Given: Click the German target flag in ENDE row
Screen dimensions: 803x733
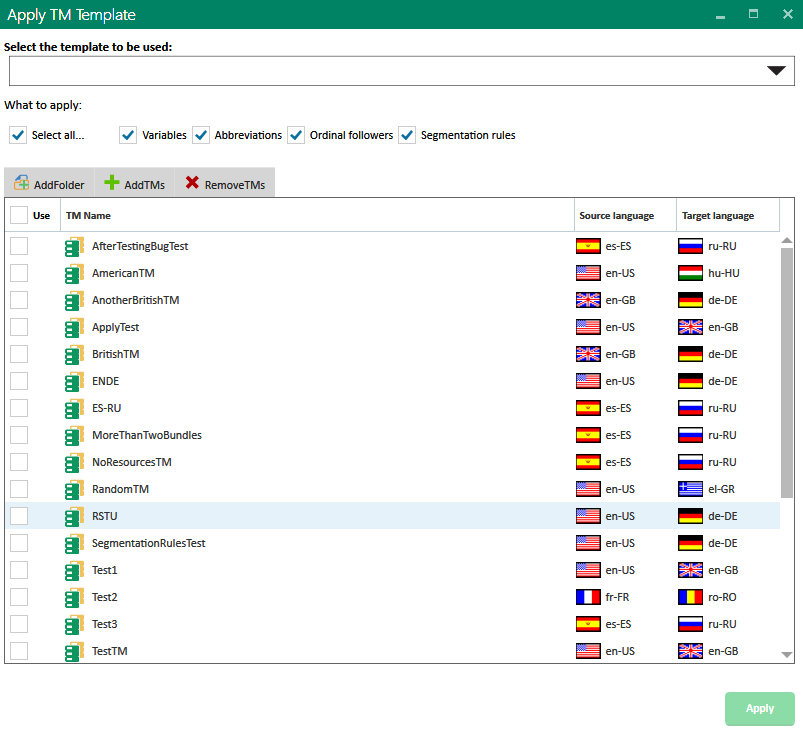Looking at the screenshot, I should point(690,381).
